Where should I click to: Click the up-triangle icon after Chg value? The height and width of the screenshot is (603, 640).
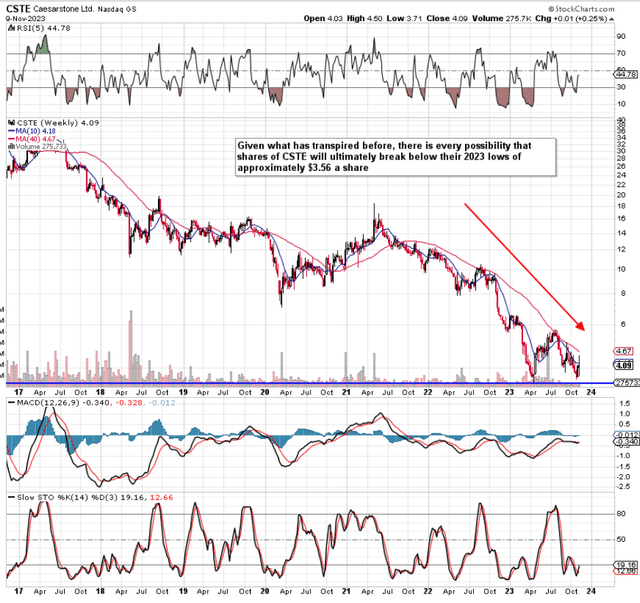click(612, 19)
